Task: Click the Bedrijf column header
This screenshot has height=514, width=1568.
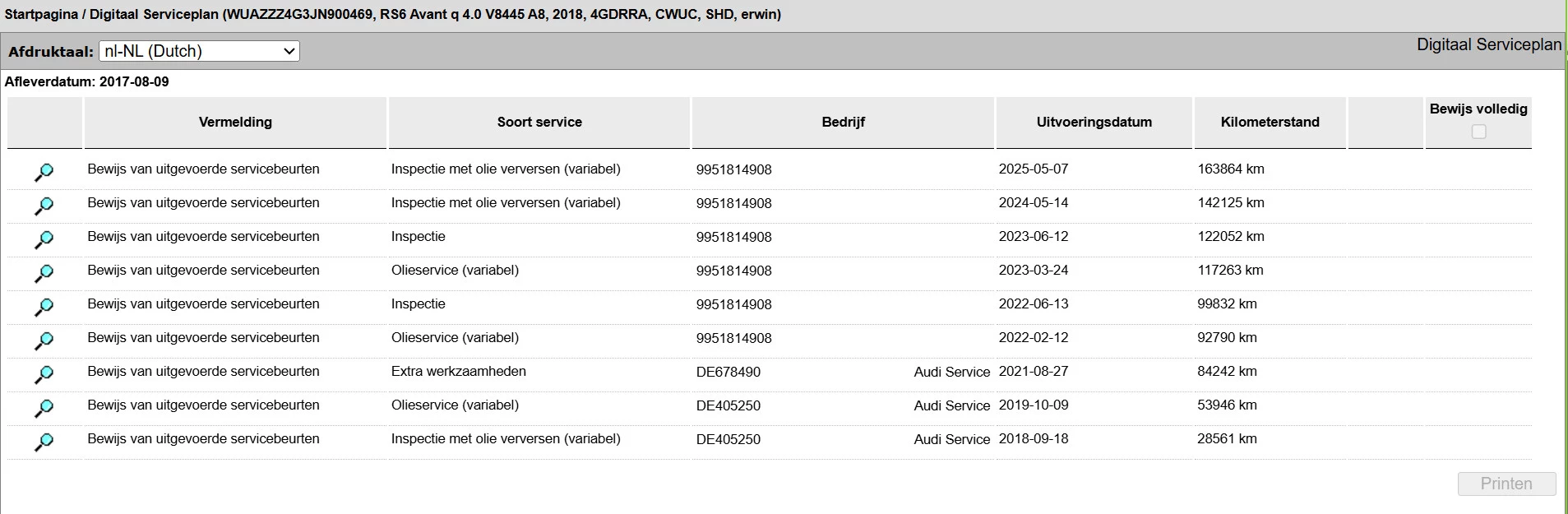Action: (x=843, y=122)
